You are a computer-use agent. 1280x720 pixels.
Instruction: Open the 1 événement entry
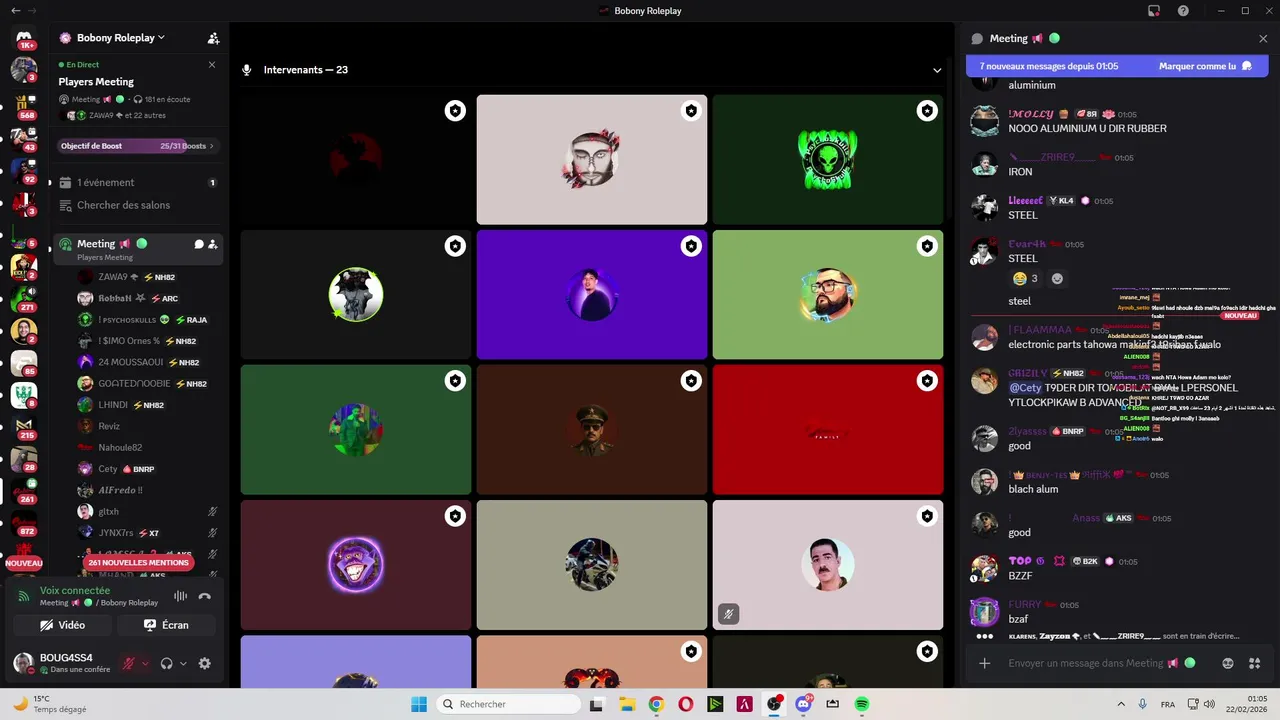138,183
